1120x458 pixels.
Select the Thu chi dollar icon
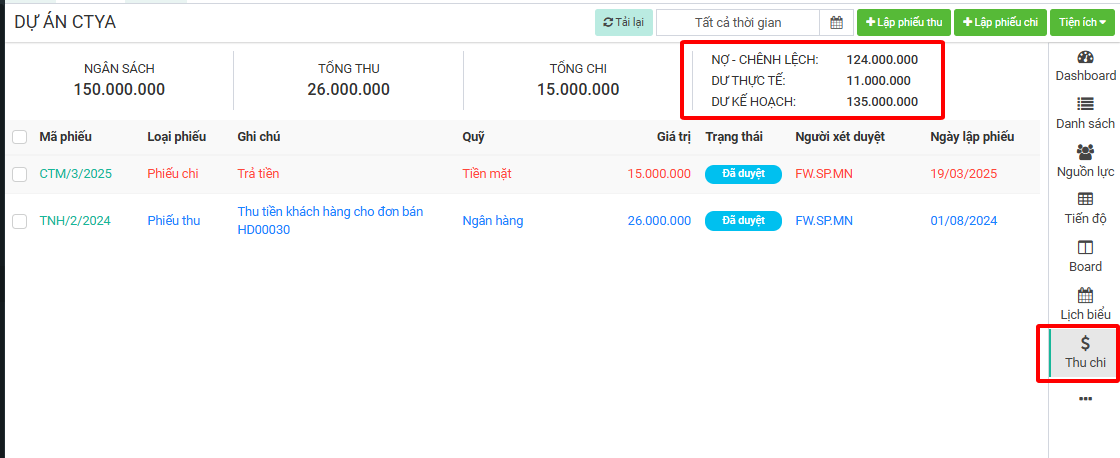coord(1085,344)
